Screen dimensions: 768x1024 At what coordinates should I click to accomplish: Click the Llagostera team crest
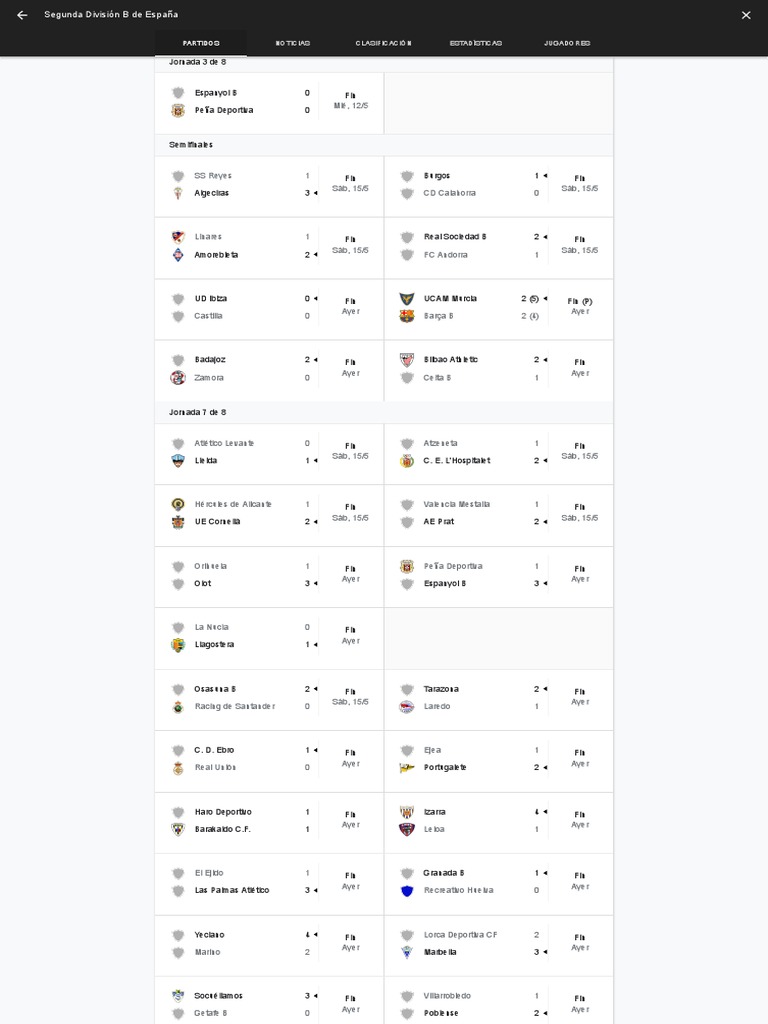pos(178,645)
